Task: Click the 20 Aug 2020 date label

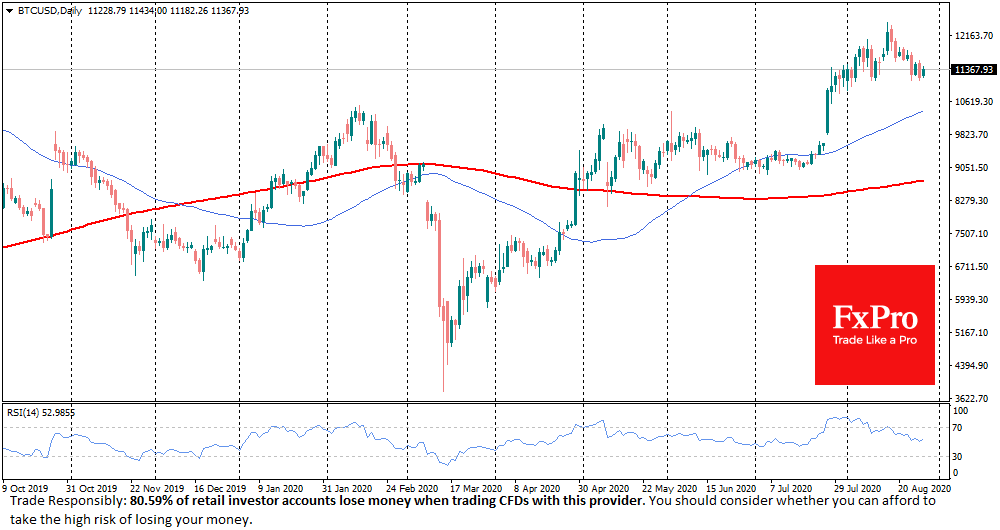Action: coord(925,488)
